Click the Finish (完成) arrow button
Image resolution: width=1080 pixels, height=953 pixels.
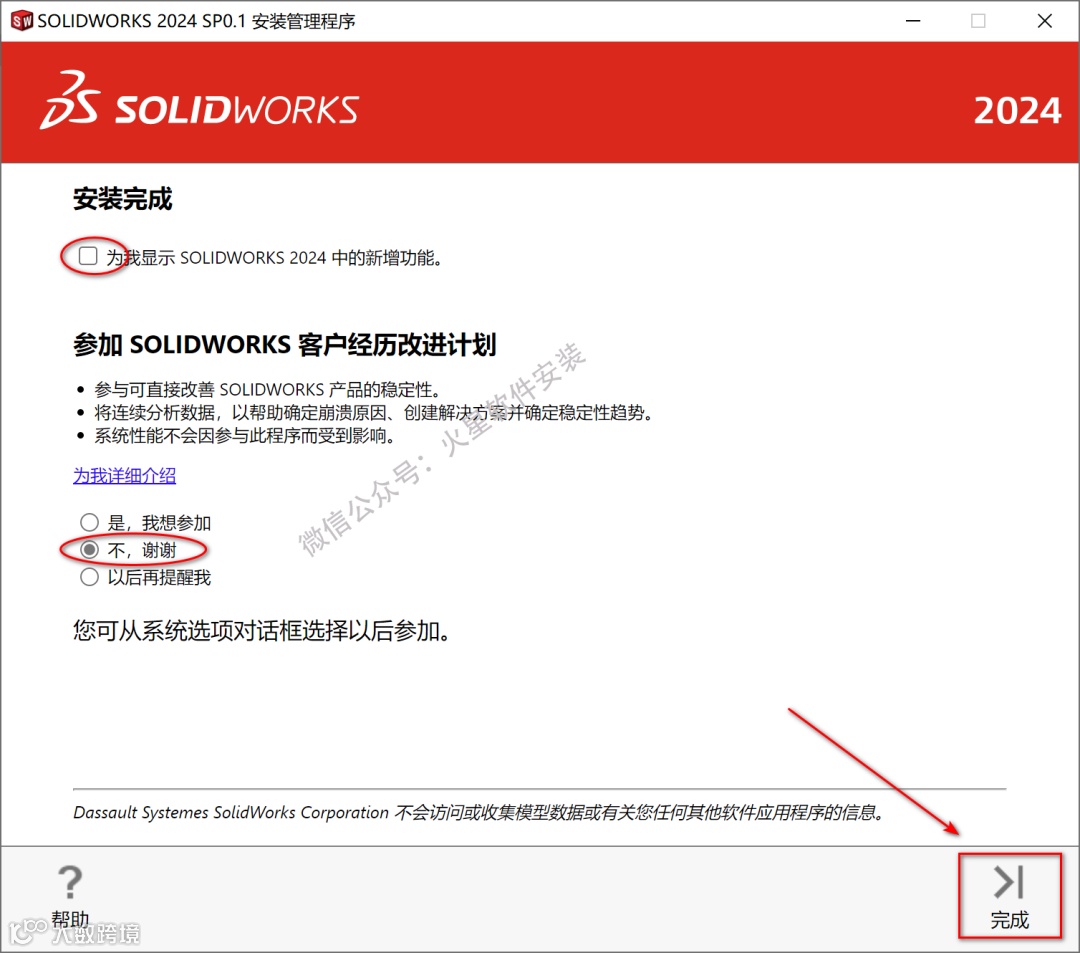(1010, 895)
